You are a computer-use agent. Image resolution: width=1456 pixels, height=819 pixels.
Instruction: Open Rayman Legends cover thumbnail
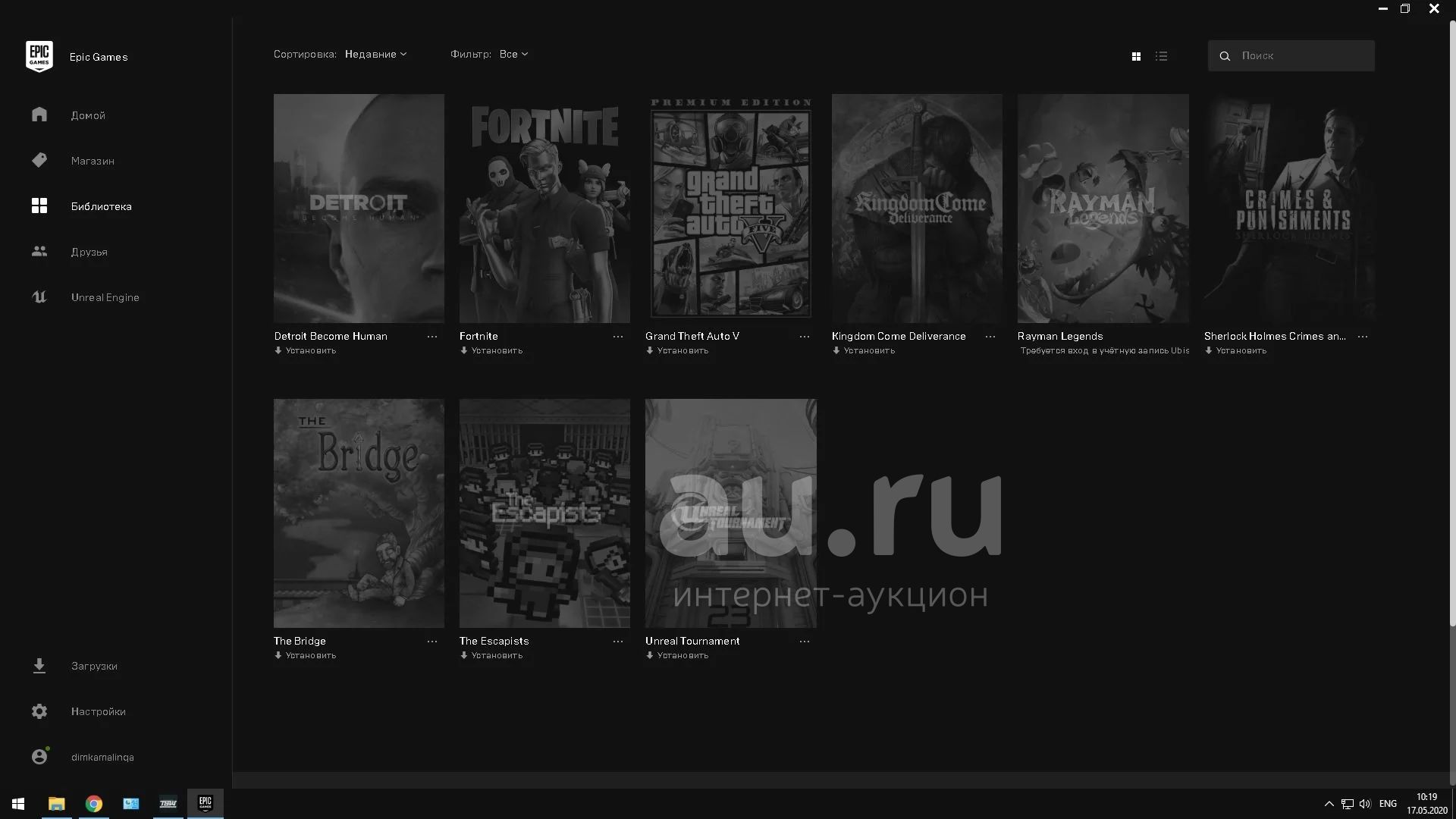[1103, 209]
